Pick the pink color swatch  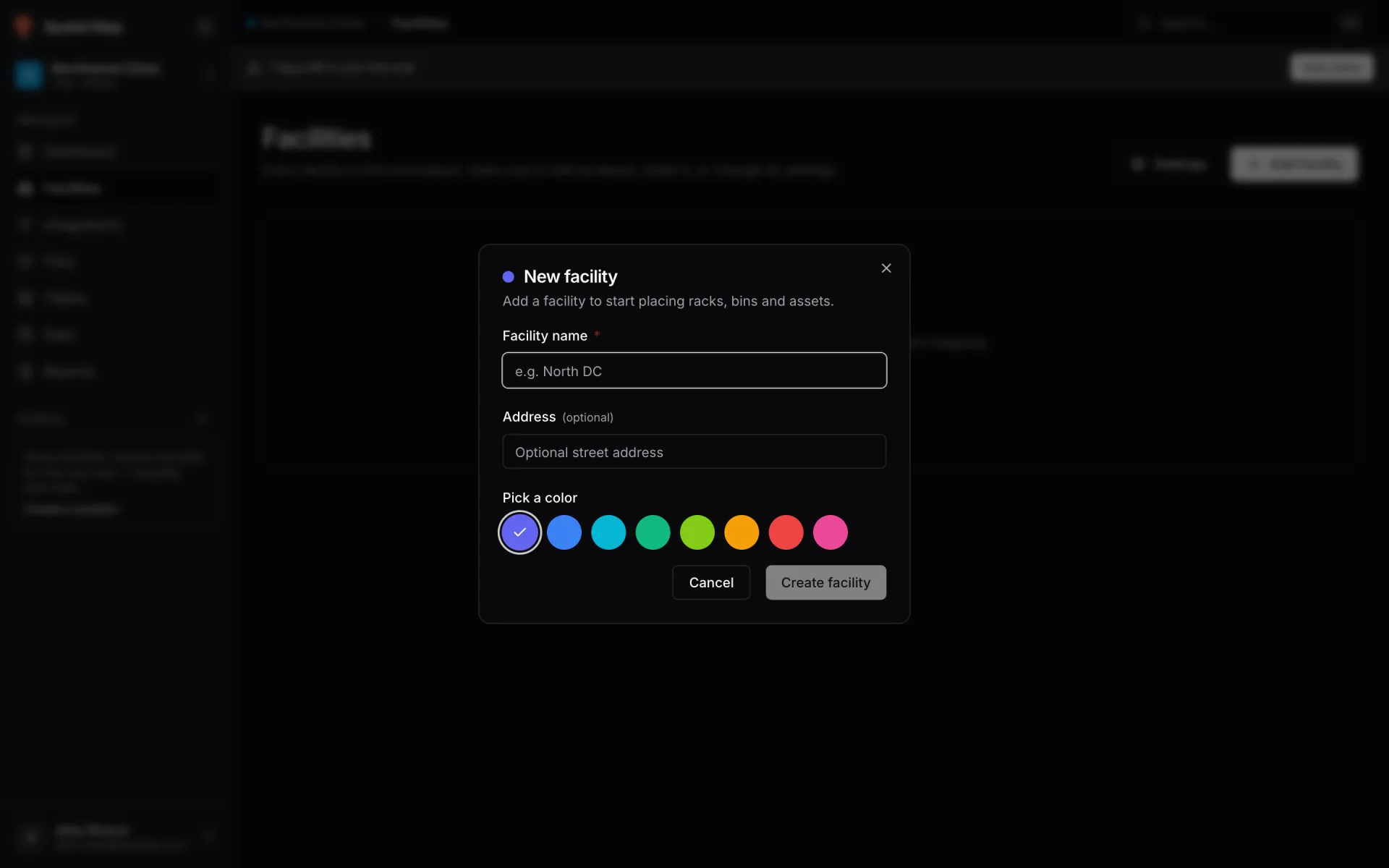(831, 532)
